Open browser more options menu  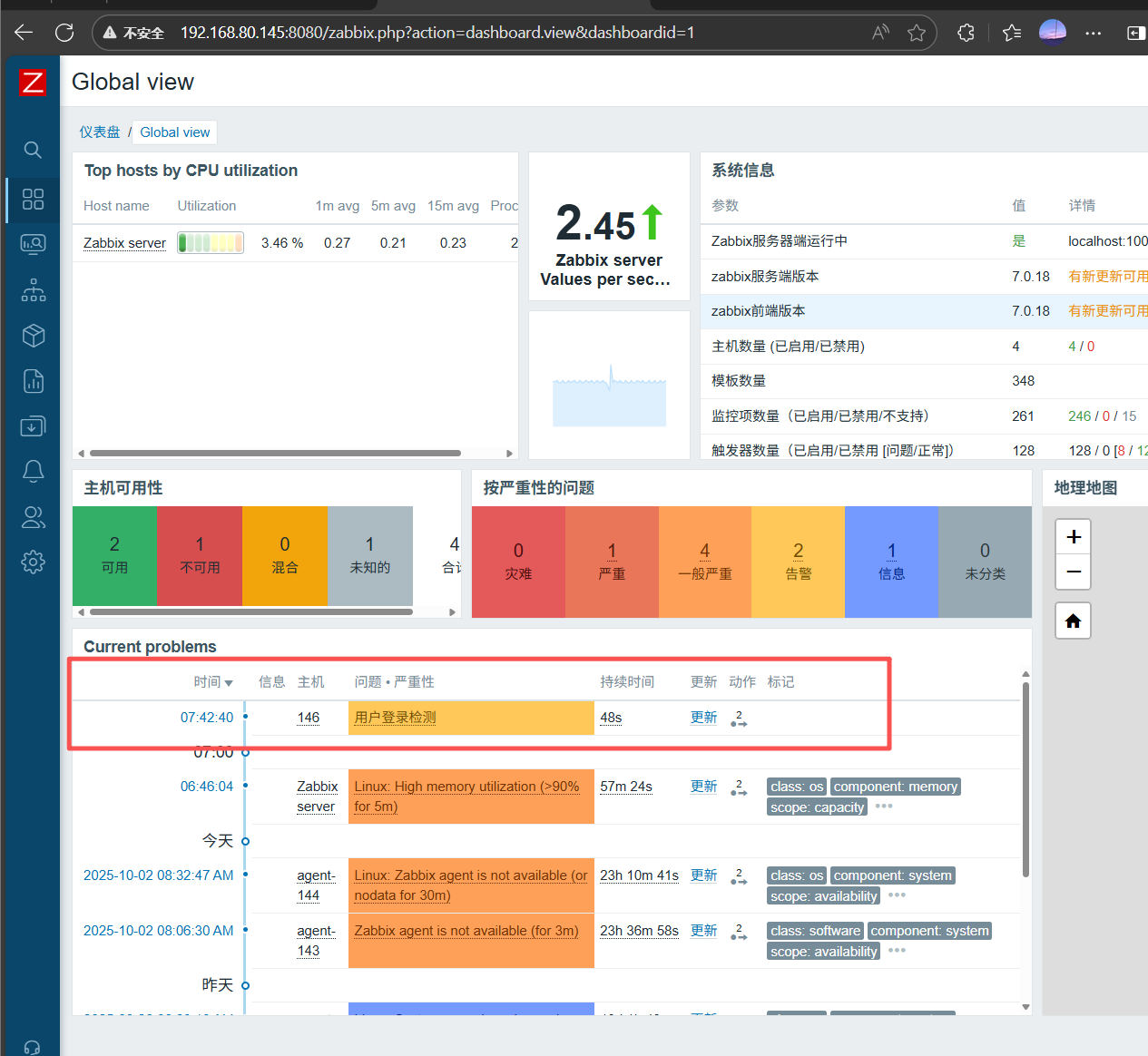click(1094, 33)
